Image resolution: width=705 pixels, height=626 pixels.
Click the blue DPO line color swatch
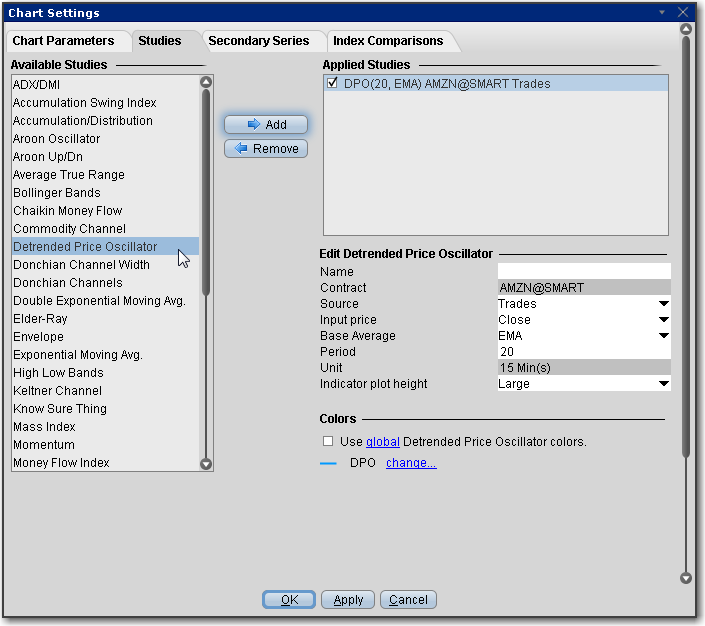point(329,463)
